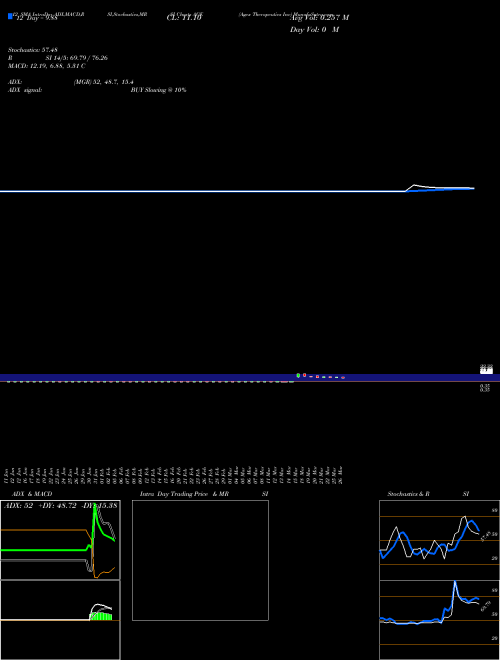Select the 'Stochastics: 57.48' readout
Image resolution: width=500 pixels, height=660 pixels.
point(33,50)
